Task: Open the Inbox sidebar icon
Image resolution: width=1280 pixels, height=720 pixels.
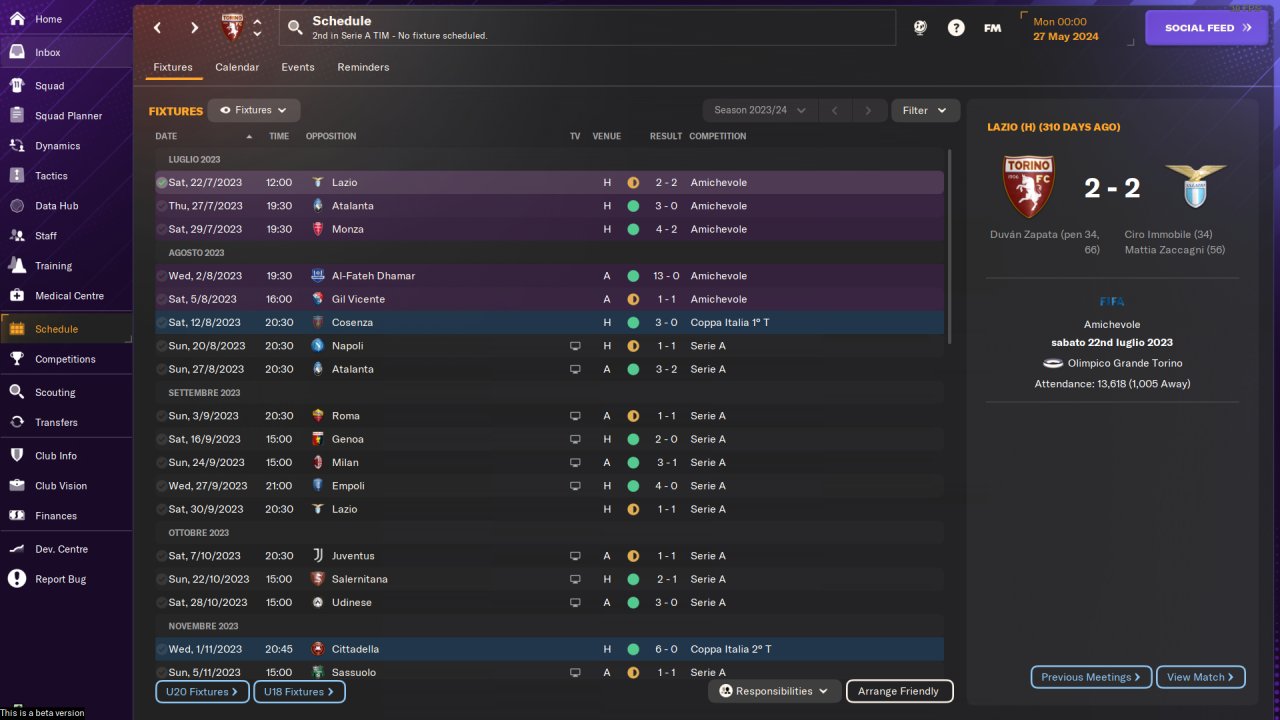Action: pyautogui.click(x=17, y=52)
